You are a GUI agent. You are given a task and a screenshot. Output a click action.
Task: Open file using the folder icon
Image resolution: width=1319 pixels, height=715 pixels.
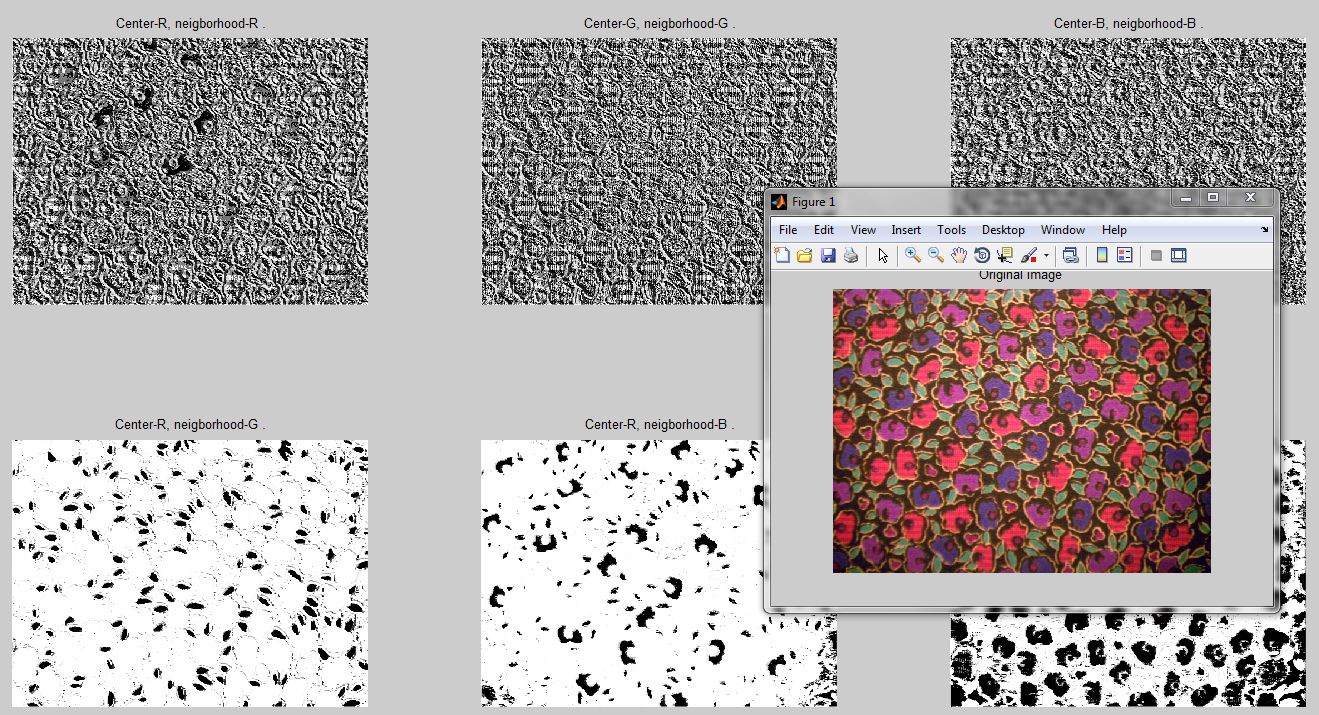[805, 256]
